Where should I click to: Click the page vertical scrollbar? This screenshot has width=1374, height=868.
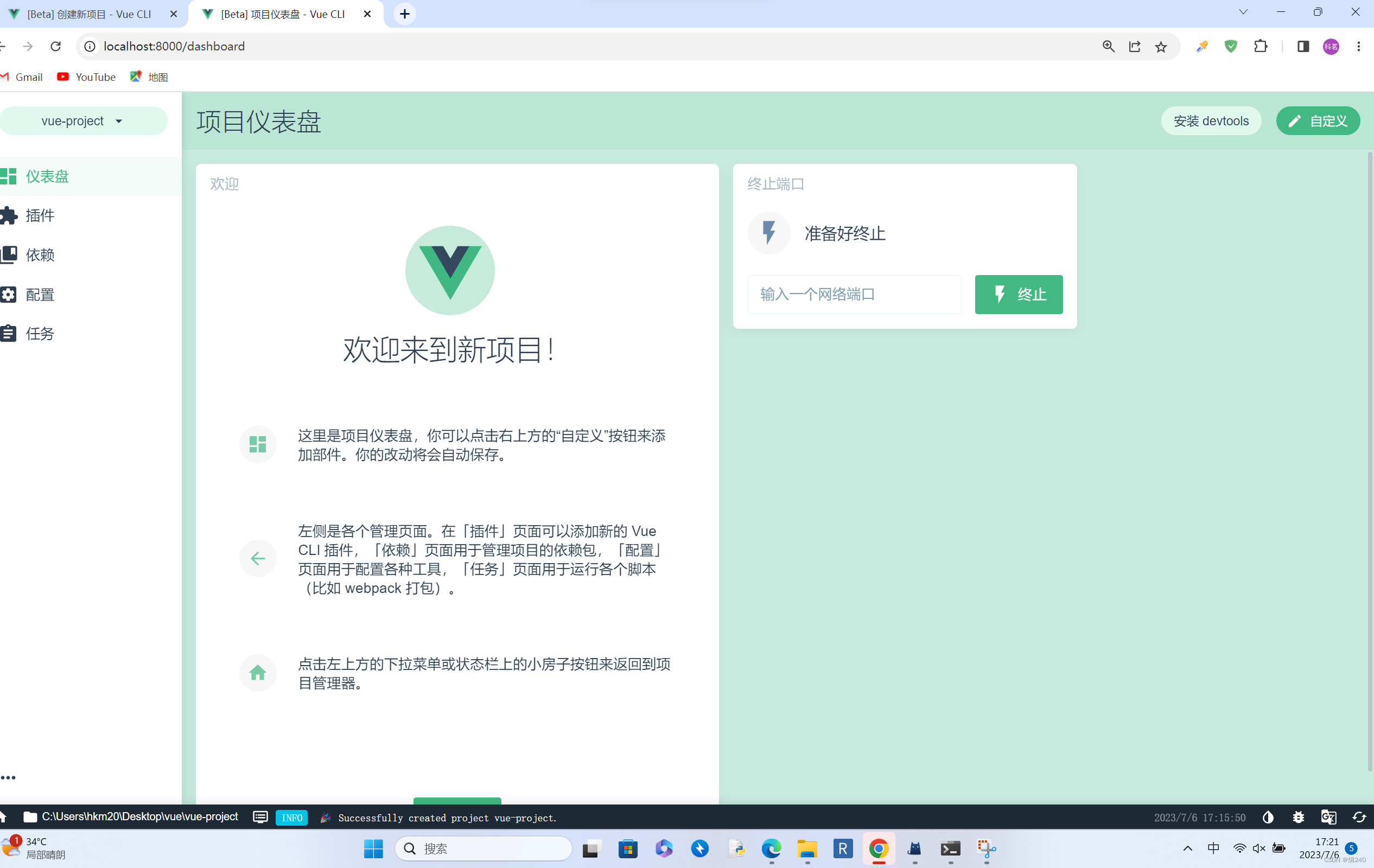(1370, 461)
